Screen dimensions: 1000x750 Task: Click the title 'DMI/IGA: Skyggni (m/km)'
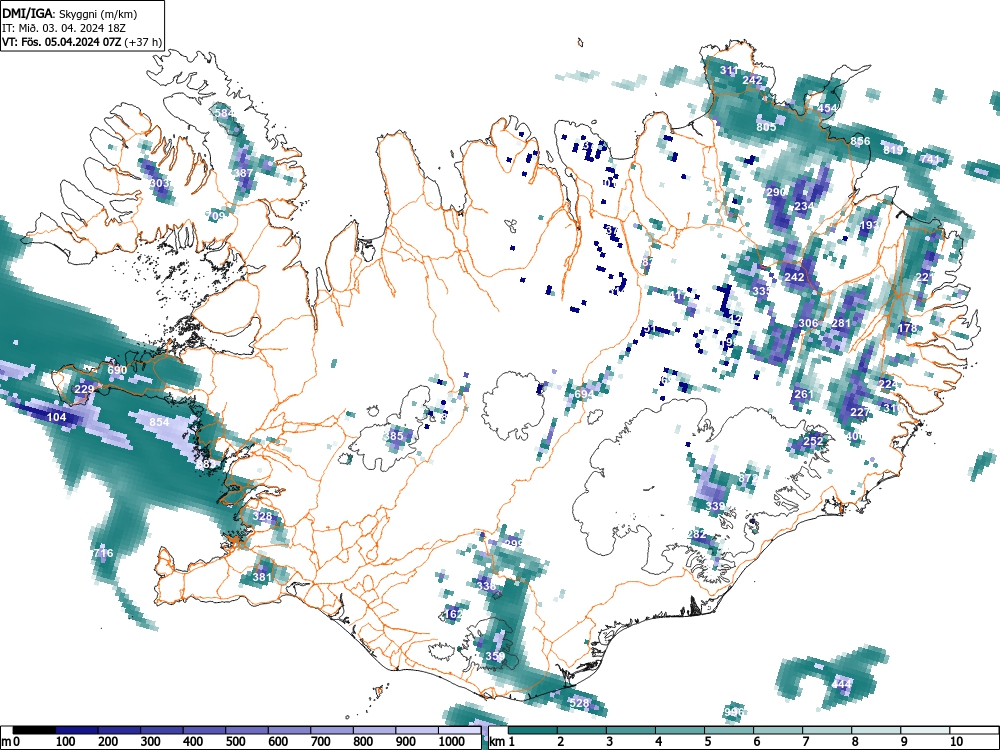[70, 13]
